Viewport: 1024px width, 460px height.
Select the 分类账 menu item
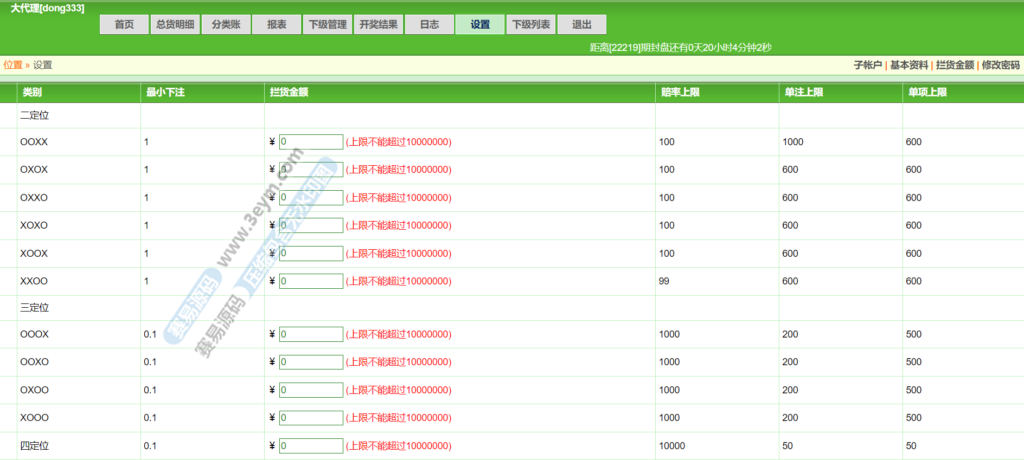point(226,25)
